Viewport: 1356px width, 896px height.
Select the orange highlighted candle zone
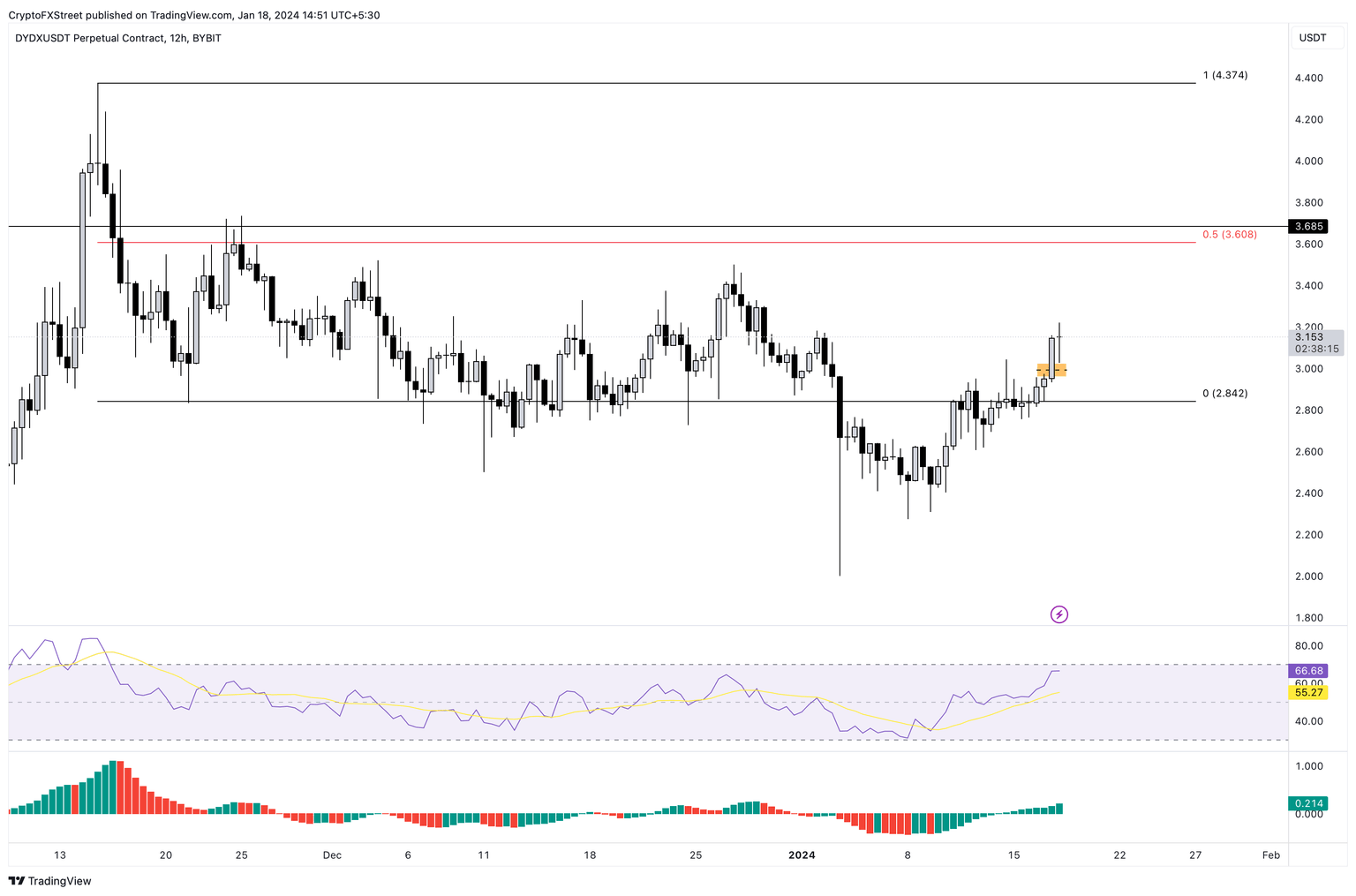coord(1051,370)
